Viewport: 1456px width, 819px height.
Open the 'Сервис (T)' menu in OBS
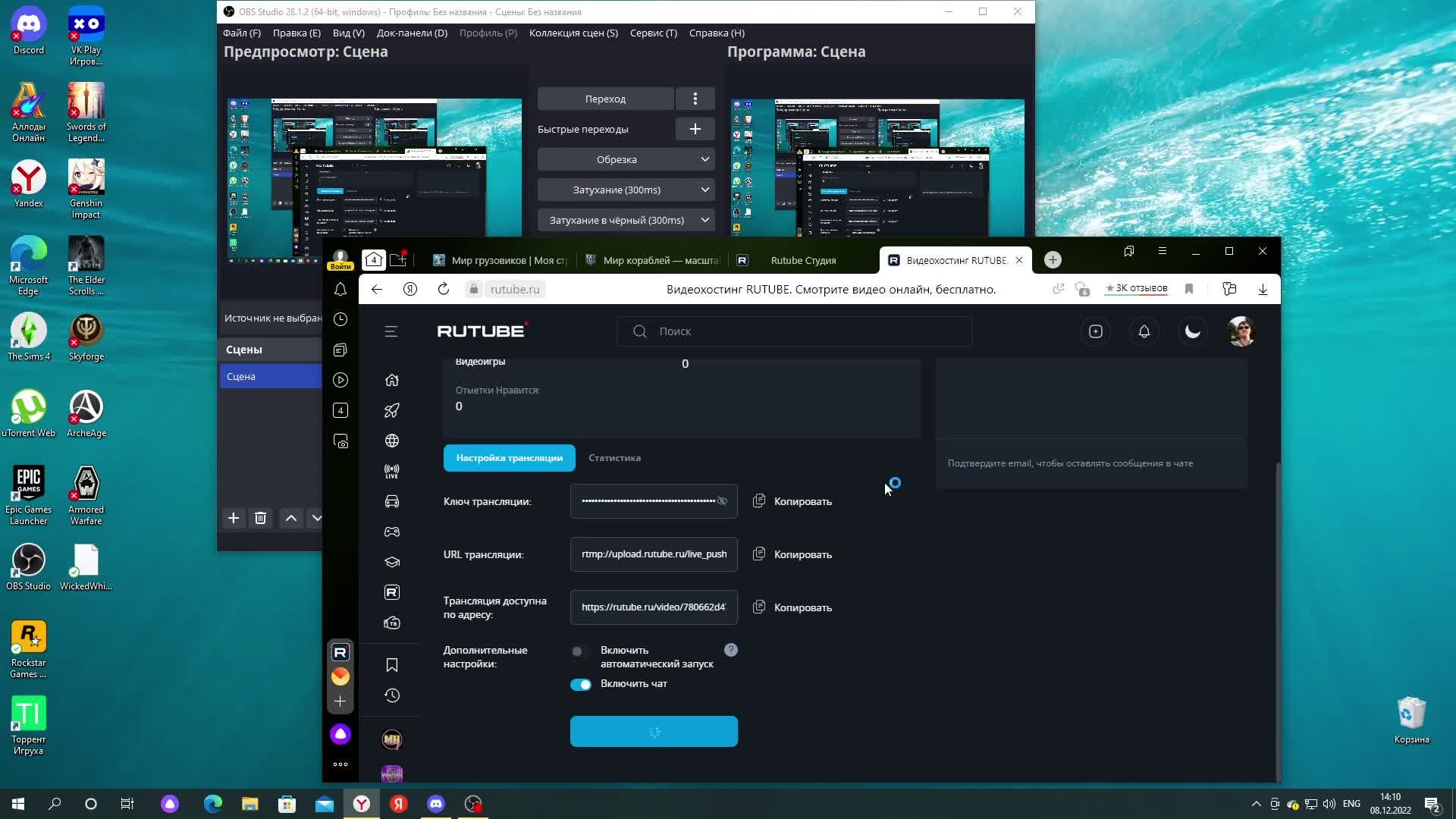click(653, 33)
